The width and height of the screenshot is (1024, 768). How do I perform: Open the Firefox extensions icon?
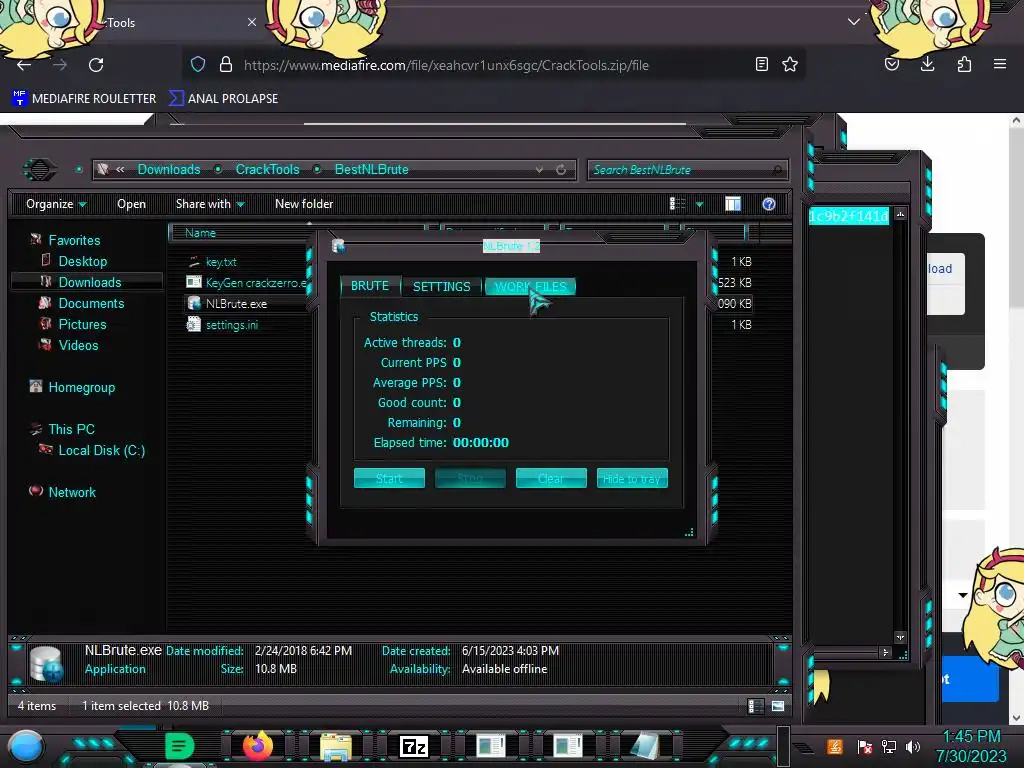pos(964,64)
